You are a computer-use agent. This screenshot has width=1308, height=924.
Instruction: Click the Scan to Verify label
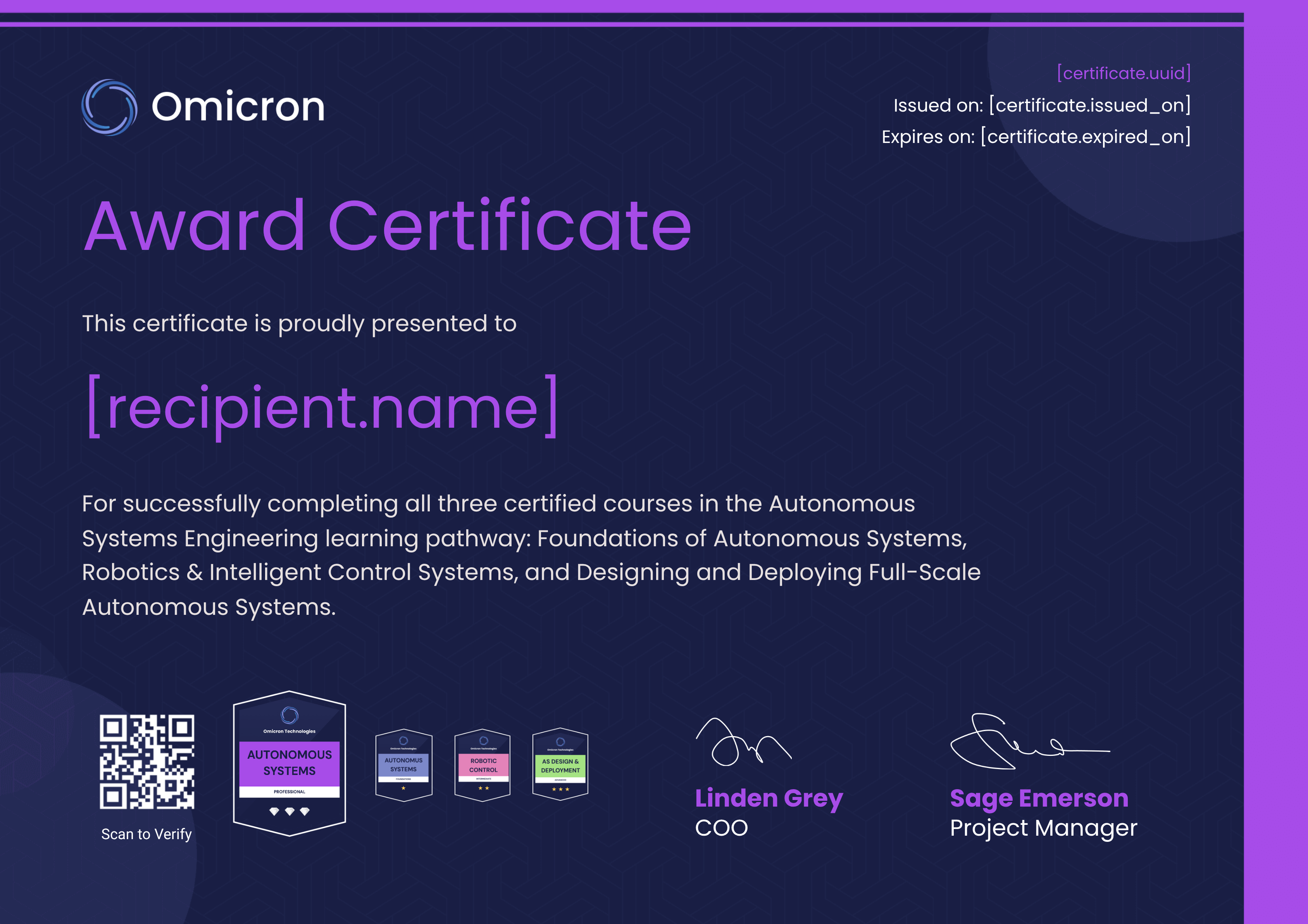(146, 834)
